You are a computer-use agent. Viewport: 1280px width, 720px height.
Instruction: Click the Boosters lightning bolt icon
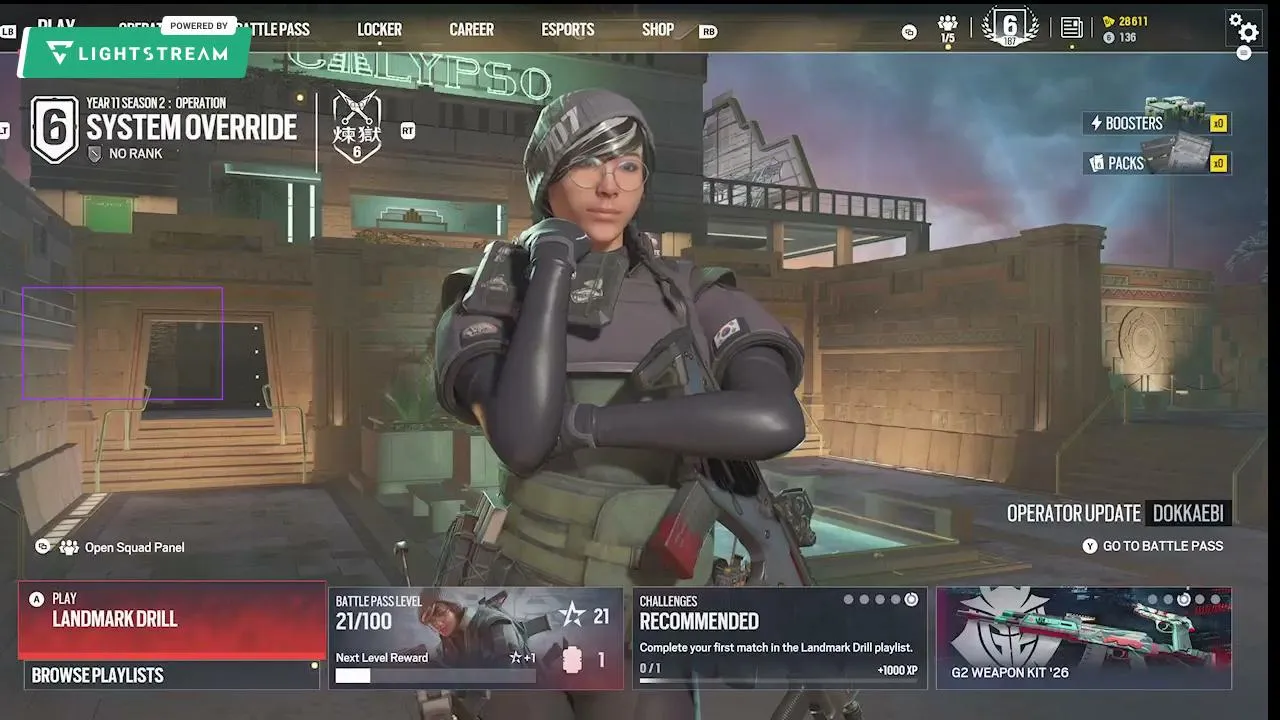click(1096, 123)
